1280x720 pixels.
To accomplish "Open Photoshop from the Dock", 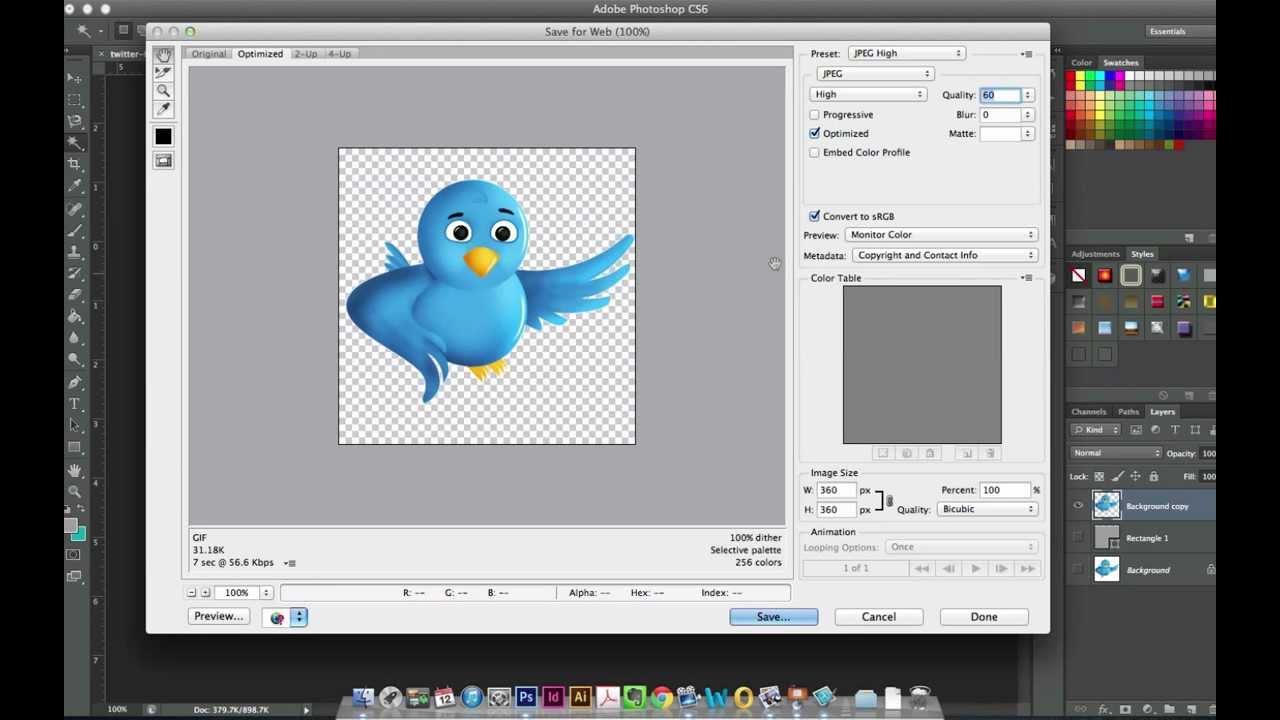I will click(x=525, y=697).
